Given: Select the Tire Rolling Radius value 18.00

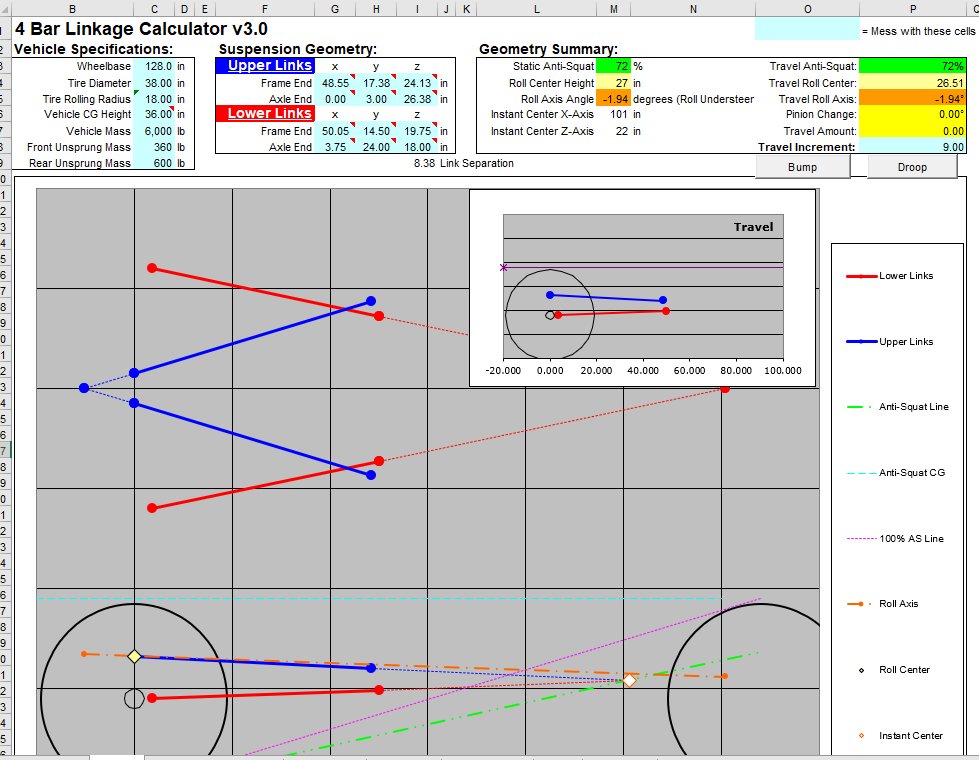Looking at the screenshot, I should point(154,99).
